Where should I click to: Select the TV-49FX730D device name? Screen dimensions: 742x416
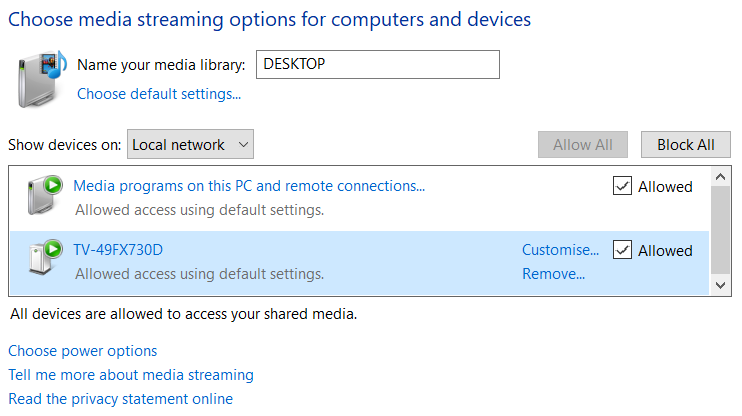tap(118, 250)
